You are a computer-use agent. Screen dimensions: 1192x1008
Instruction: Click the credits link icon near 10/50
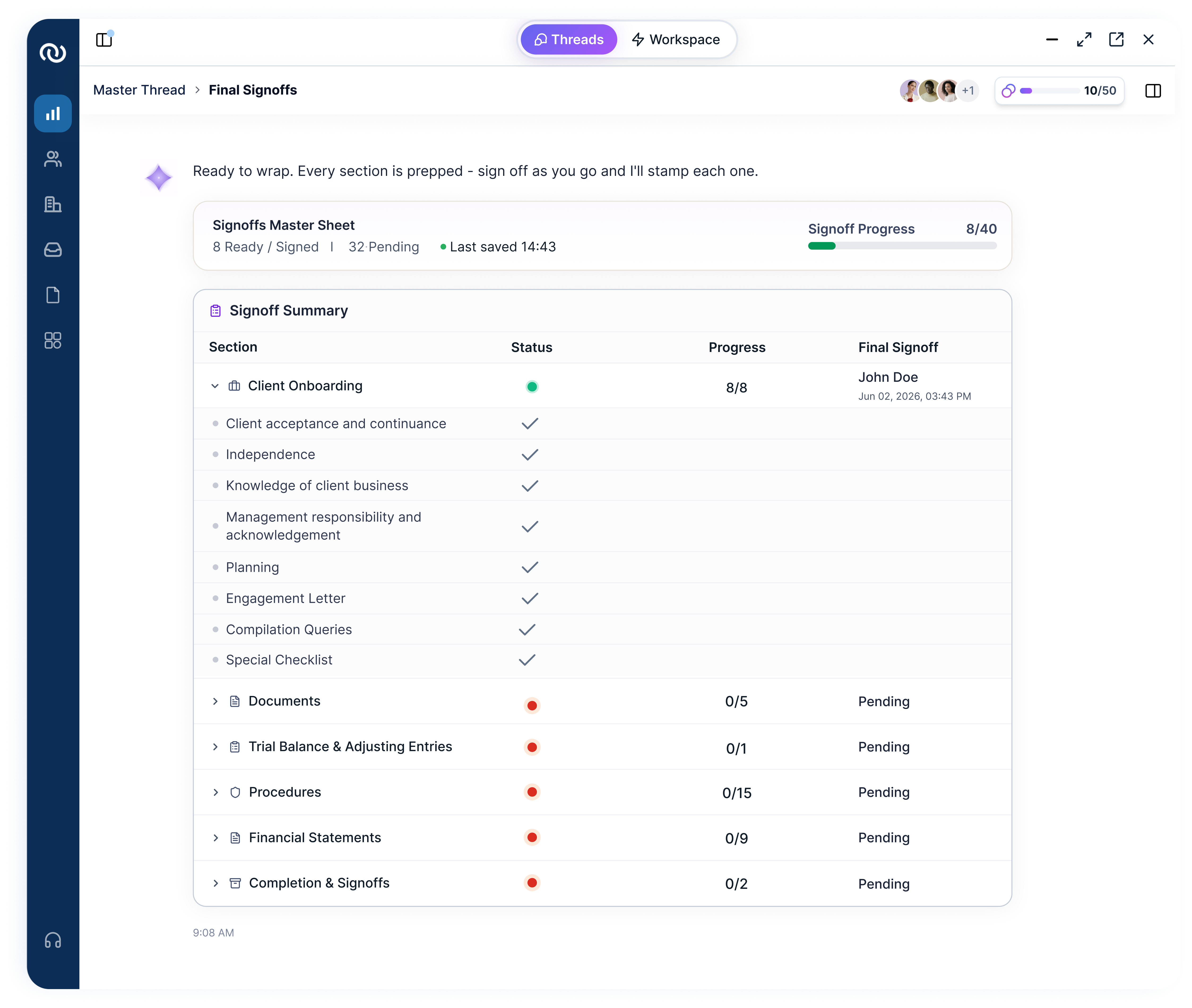1008,90
